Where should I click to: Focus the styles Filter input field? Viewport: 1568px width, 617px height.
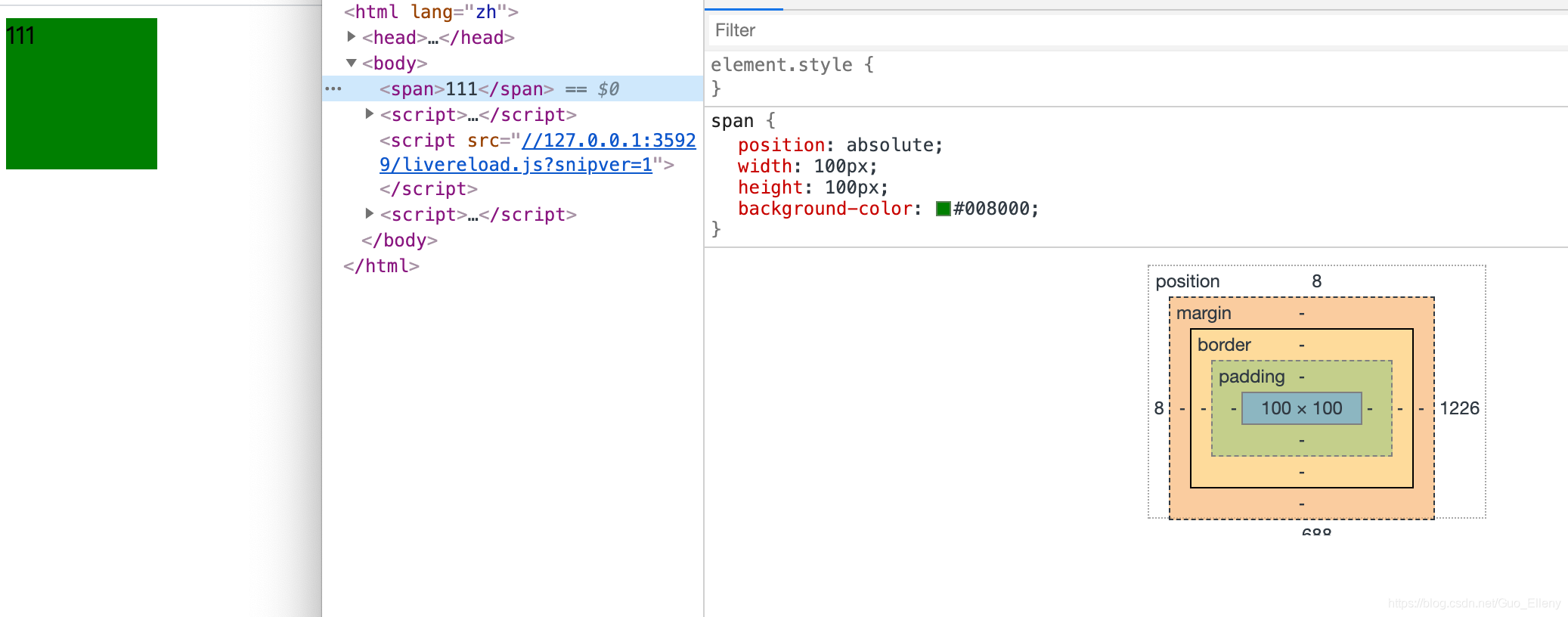[x=1137, y=30]
